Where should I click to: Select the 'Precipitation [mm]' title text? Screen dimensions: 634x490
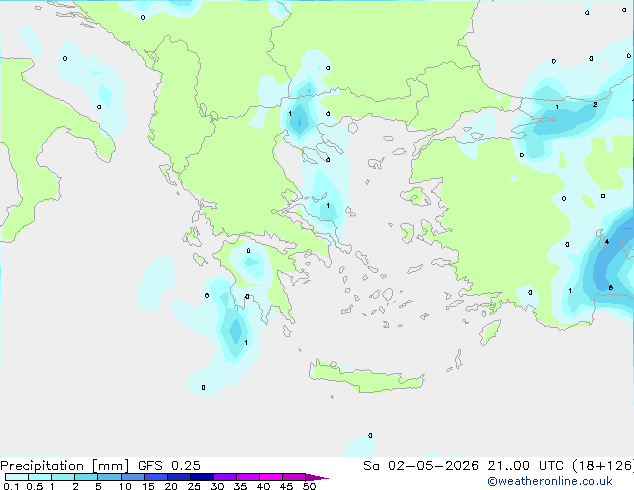point(65,466)
